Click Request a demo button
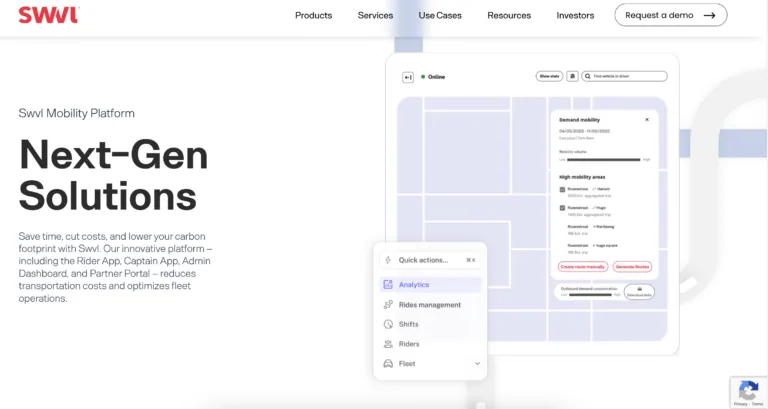 tap(671, 15)
